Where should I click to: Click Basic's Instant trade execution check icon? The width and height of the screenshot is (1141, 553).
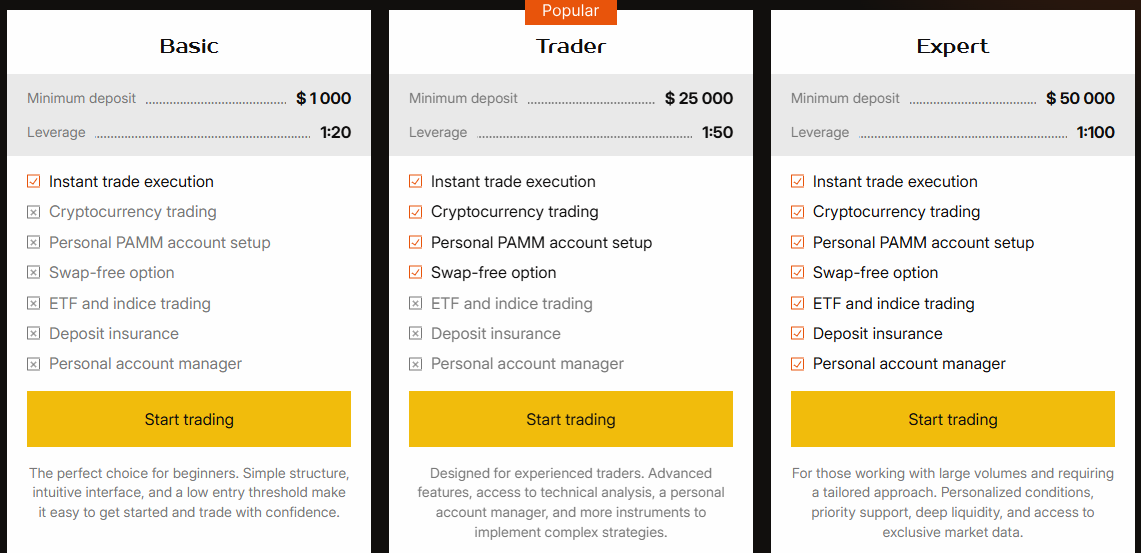(33, 181)
